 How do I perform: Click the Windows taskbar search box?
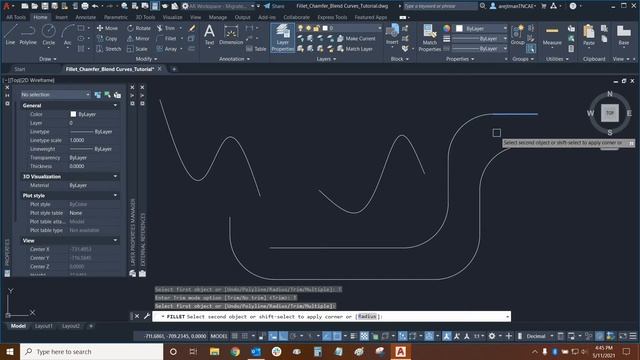pos(91,351)
